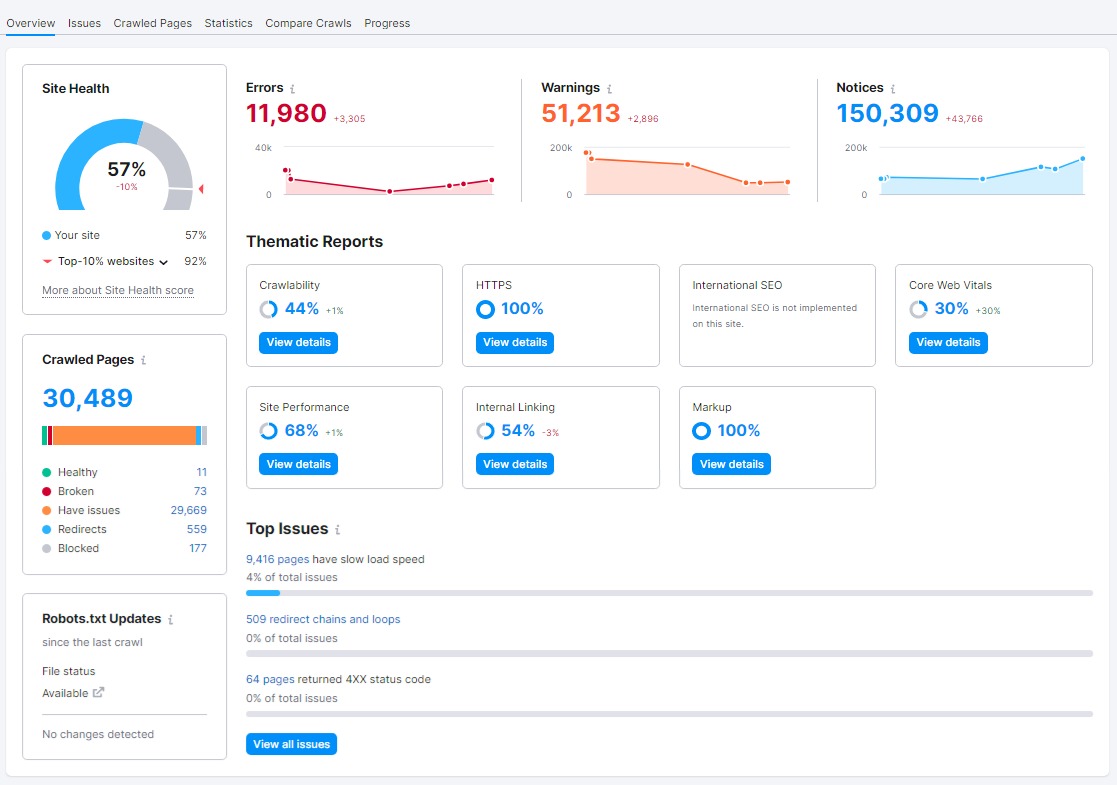Open 509 redirect chains and loops link

[x=323, y=619]
